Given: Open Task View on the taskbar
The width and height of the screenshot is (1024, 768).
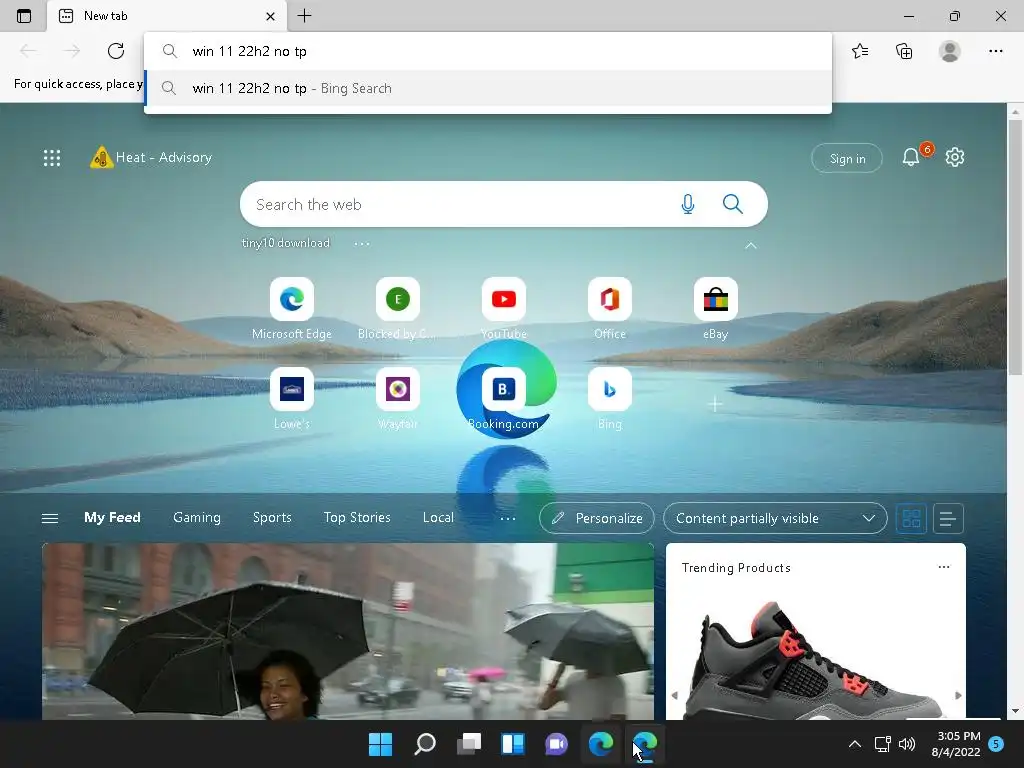Looking at the screenshot, I should point(469,744).
